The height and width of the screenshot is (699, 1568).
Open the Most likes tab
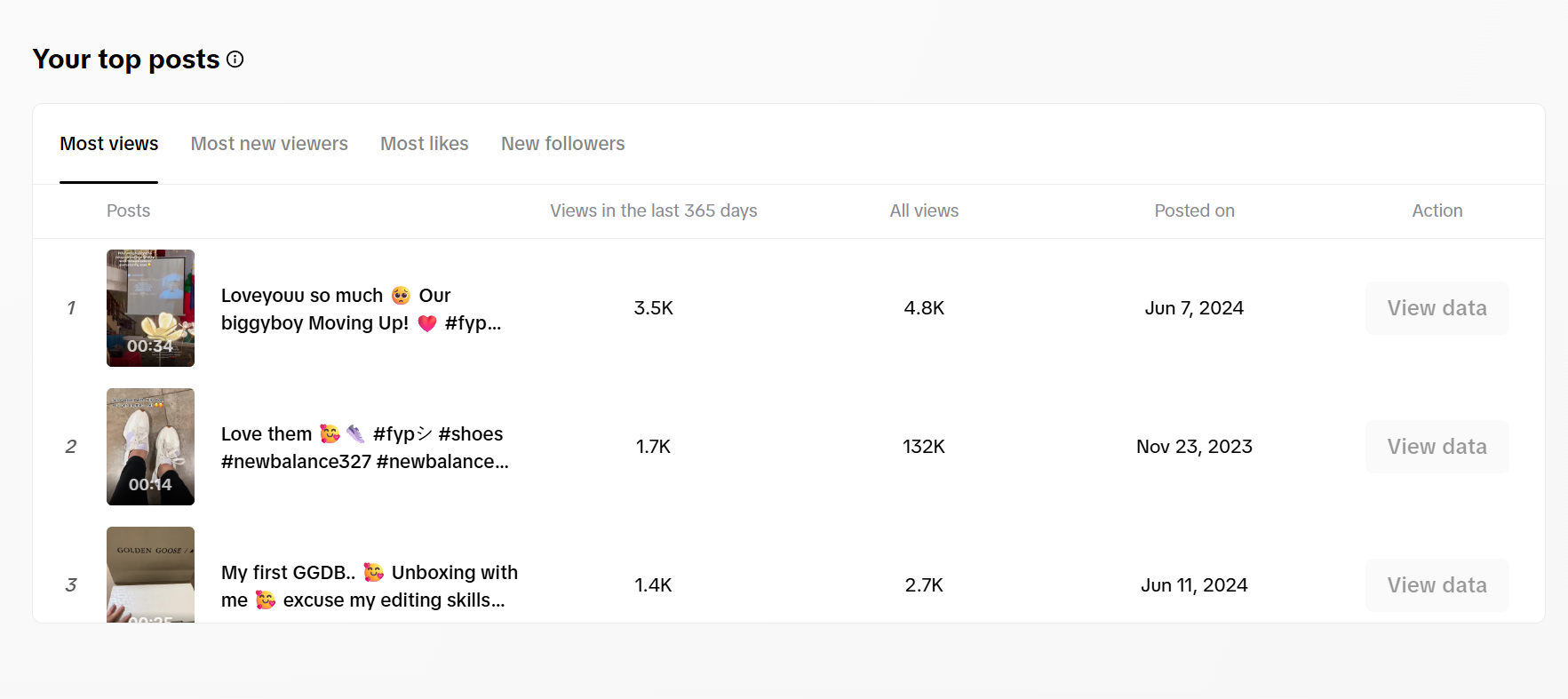[424, 144]
